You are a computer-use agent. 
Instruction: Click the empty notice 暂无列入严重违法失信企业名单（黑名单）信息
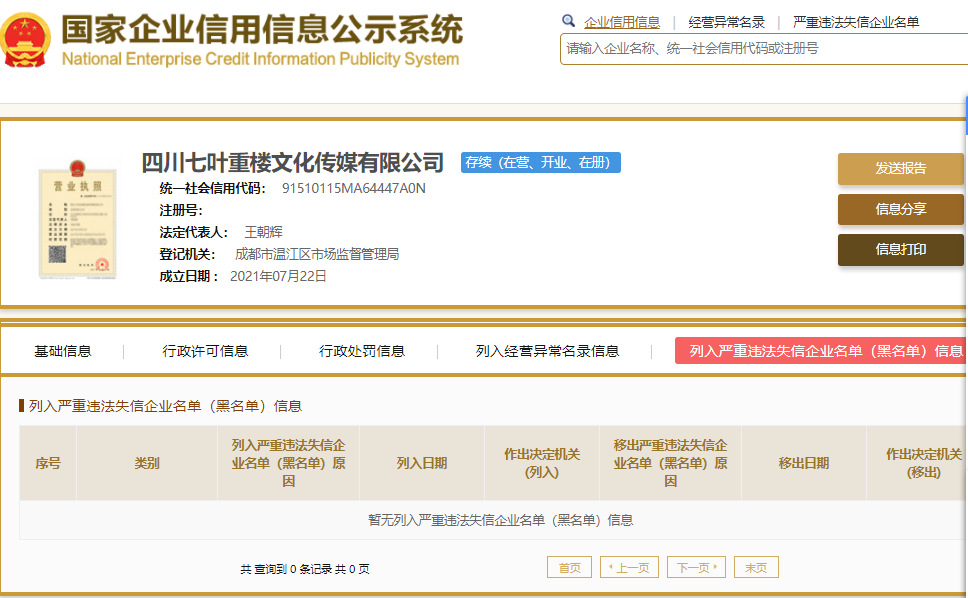(501, 520)
